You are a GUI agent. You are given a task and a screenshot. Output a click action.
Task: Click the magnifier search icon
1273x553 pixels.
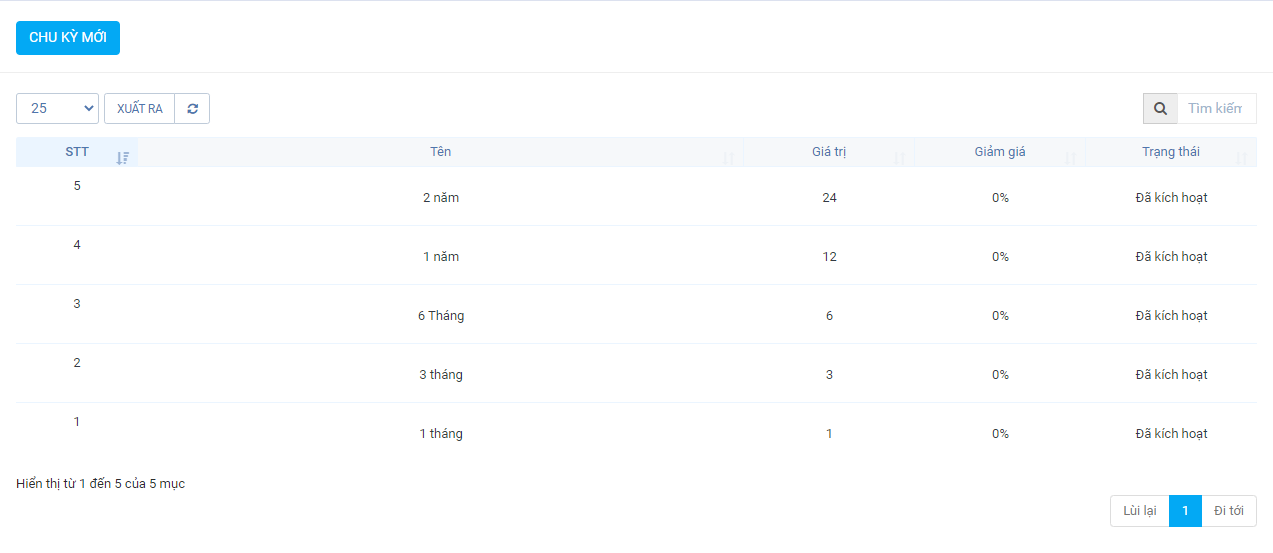(1160, 109)
